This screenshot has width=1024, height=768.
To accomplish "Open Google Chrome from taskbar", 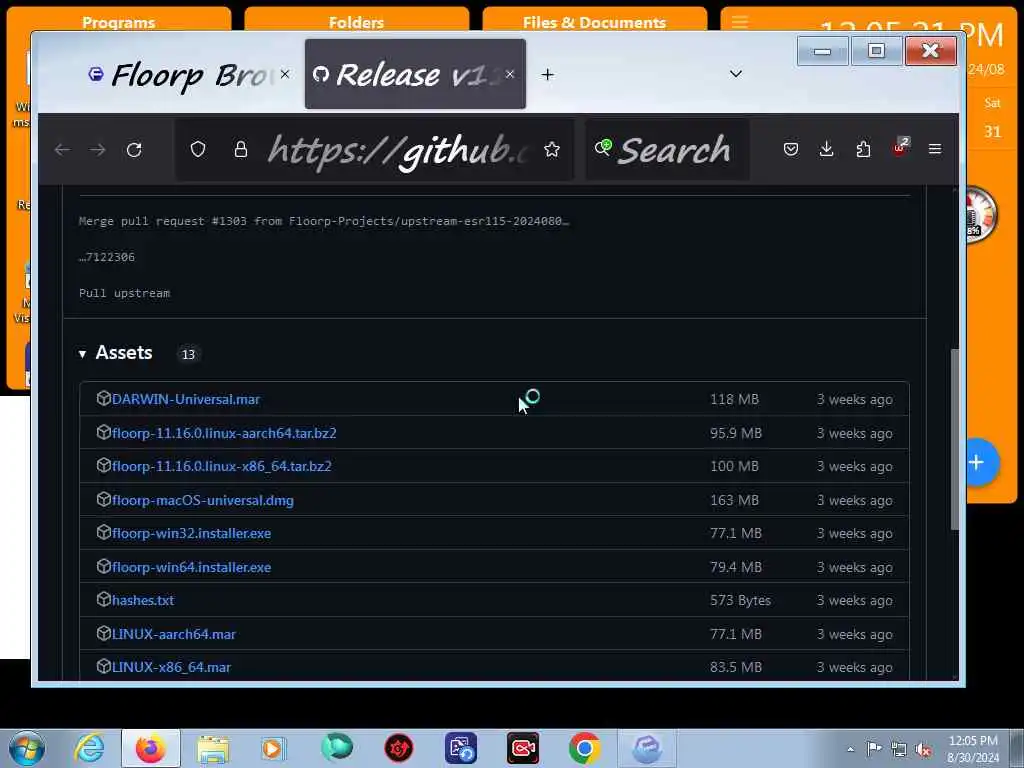I will pos(584,748).
